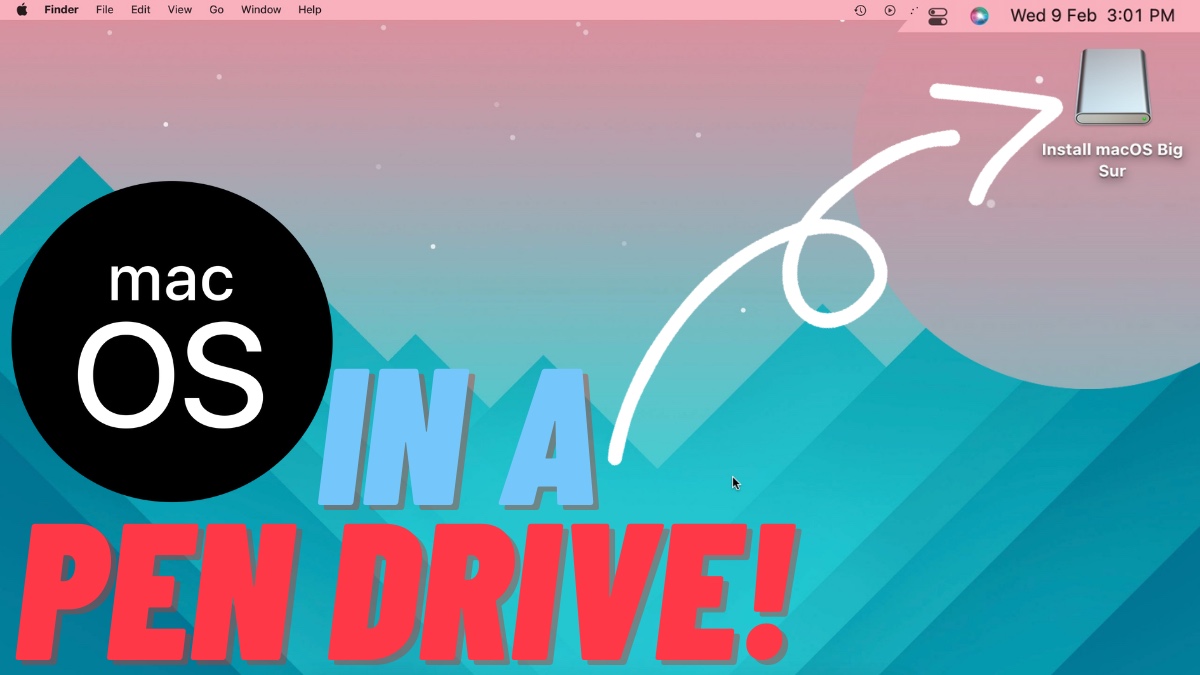Screen dimensions: 1200x675
Task: Open the Go menu
Action: pyautogui.click(x=216, y=9)
